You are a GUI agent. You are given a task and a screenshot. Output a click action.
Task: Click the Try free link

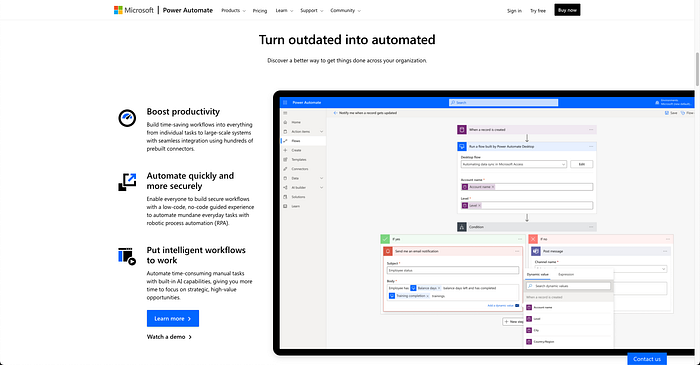tap(538, 11)
